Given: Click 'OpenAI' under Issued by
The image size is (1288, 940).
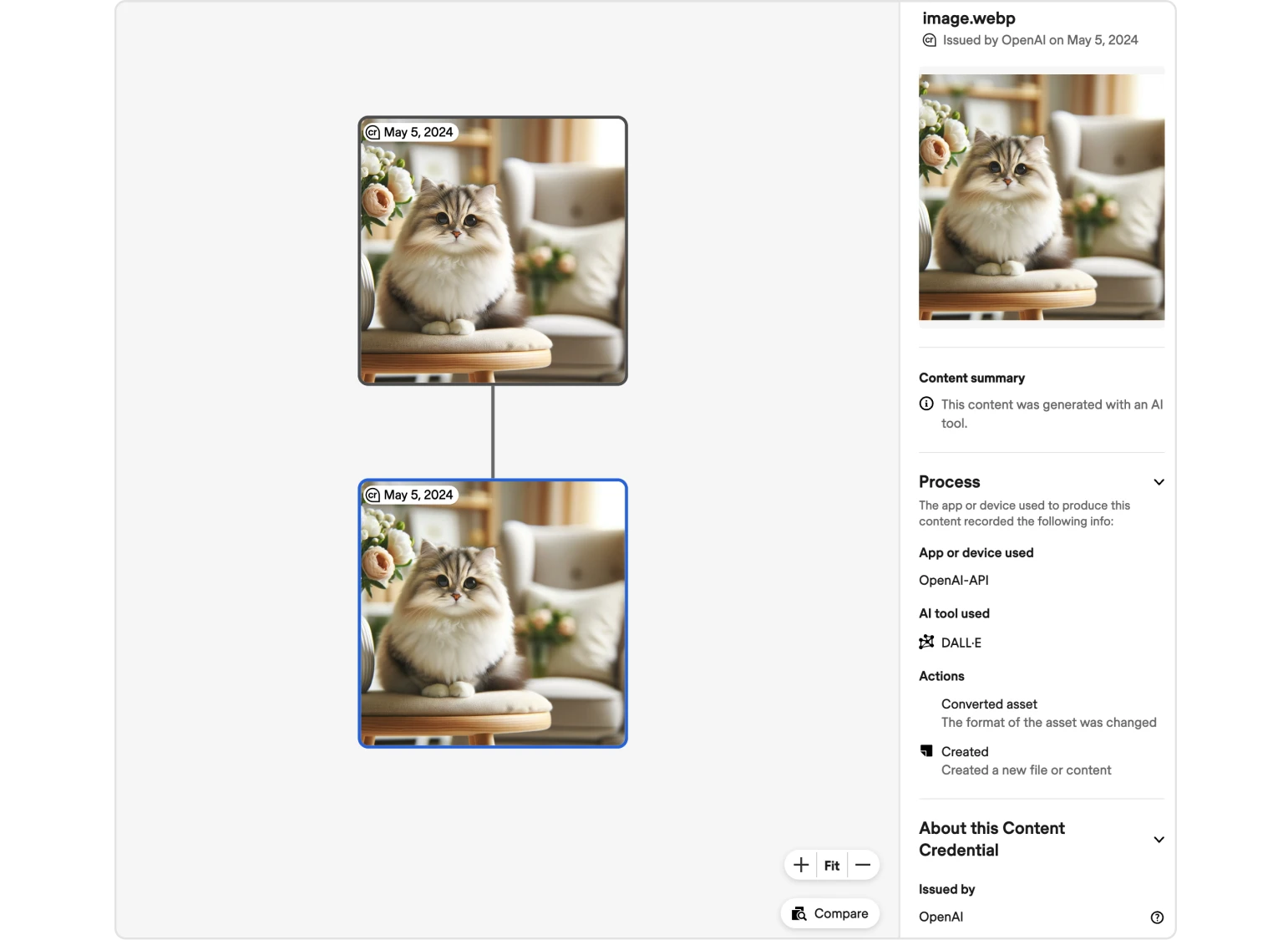Looking at the screenshot, I should click(941, 917).
